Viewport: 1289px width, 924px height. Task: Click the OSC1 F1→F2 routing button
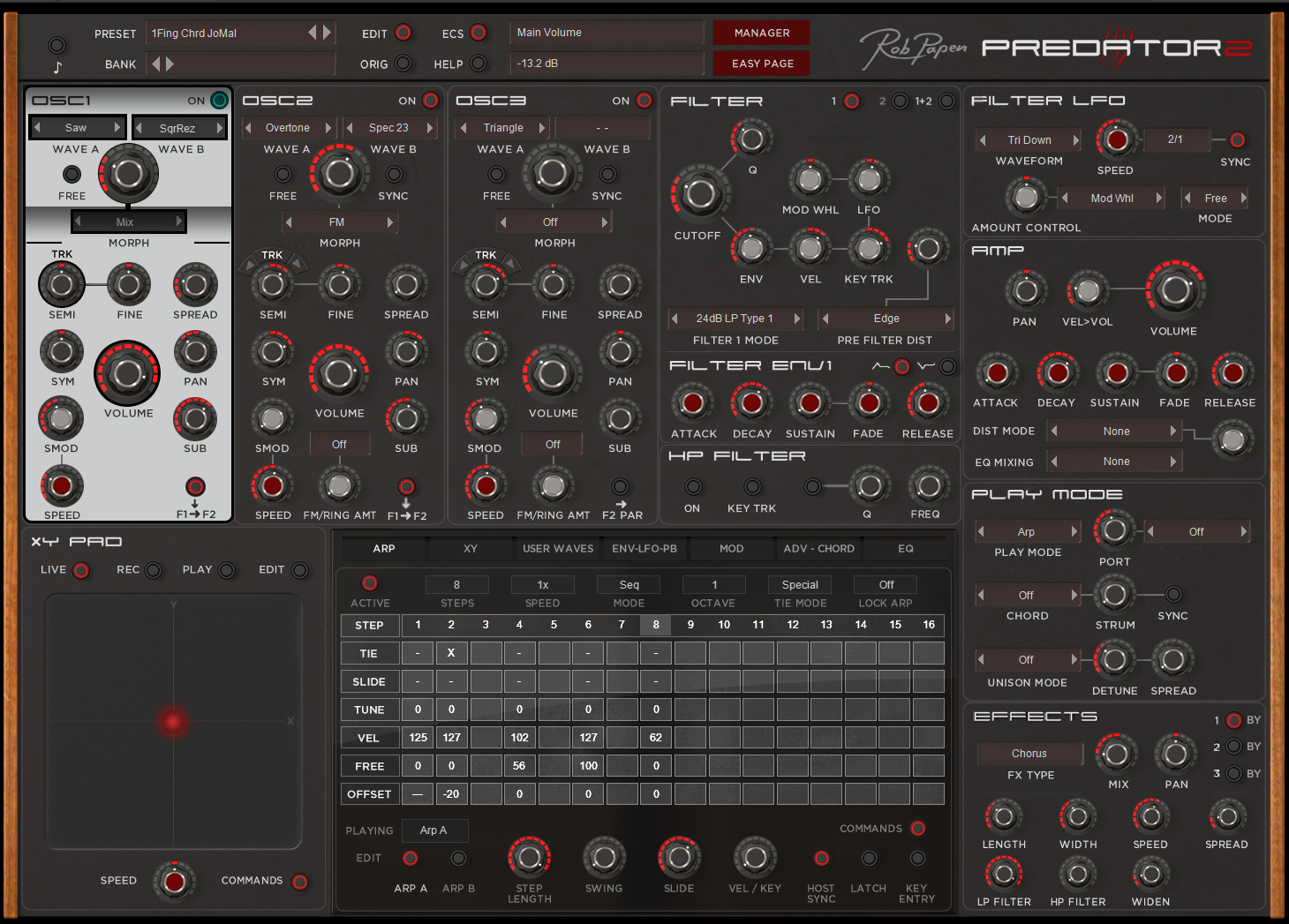point(195,486)
